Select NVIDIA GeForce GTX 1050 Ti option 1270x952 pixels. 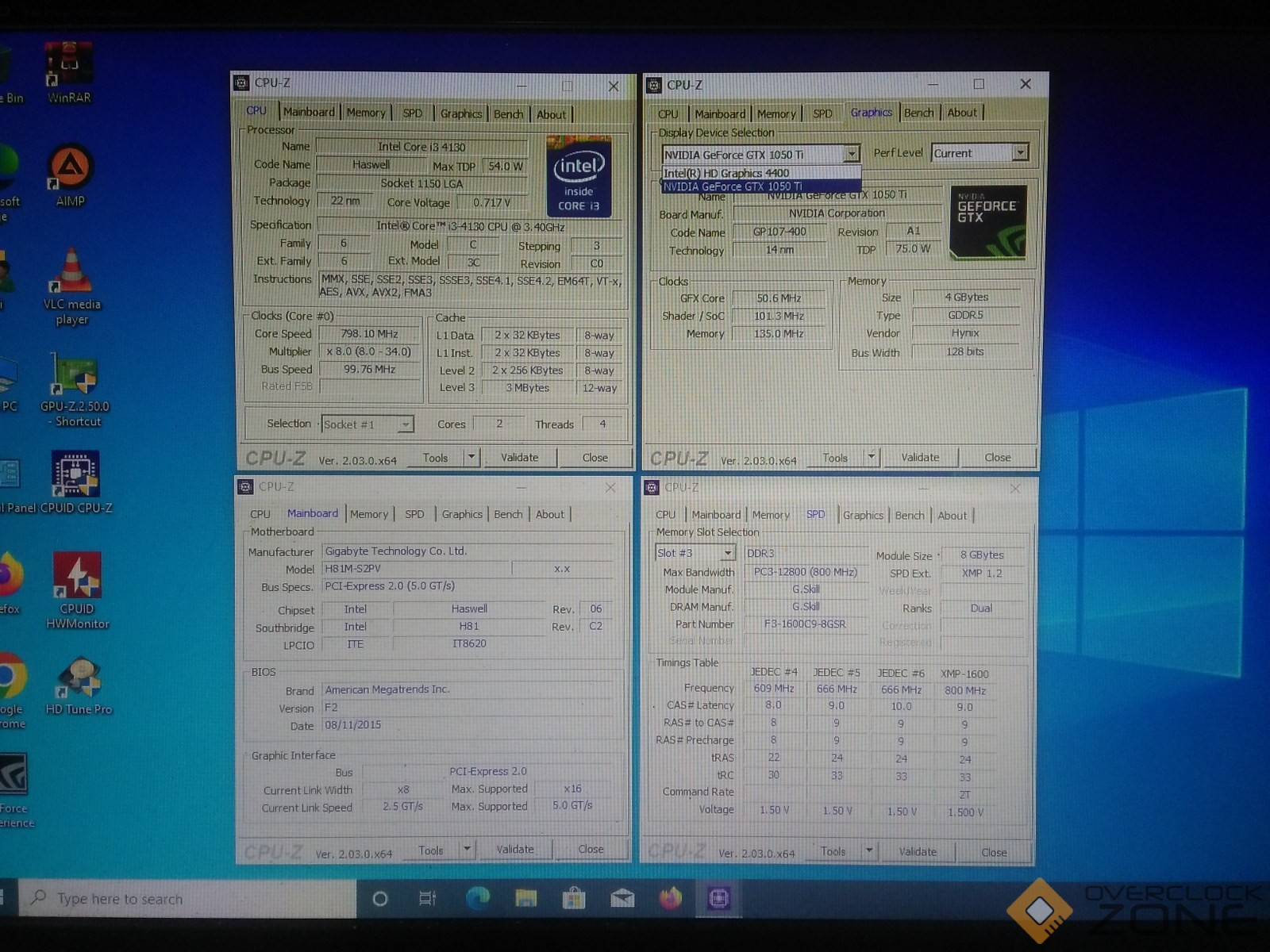click(x=760, y=186)
